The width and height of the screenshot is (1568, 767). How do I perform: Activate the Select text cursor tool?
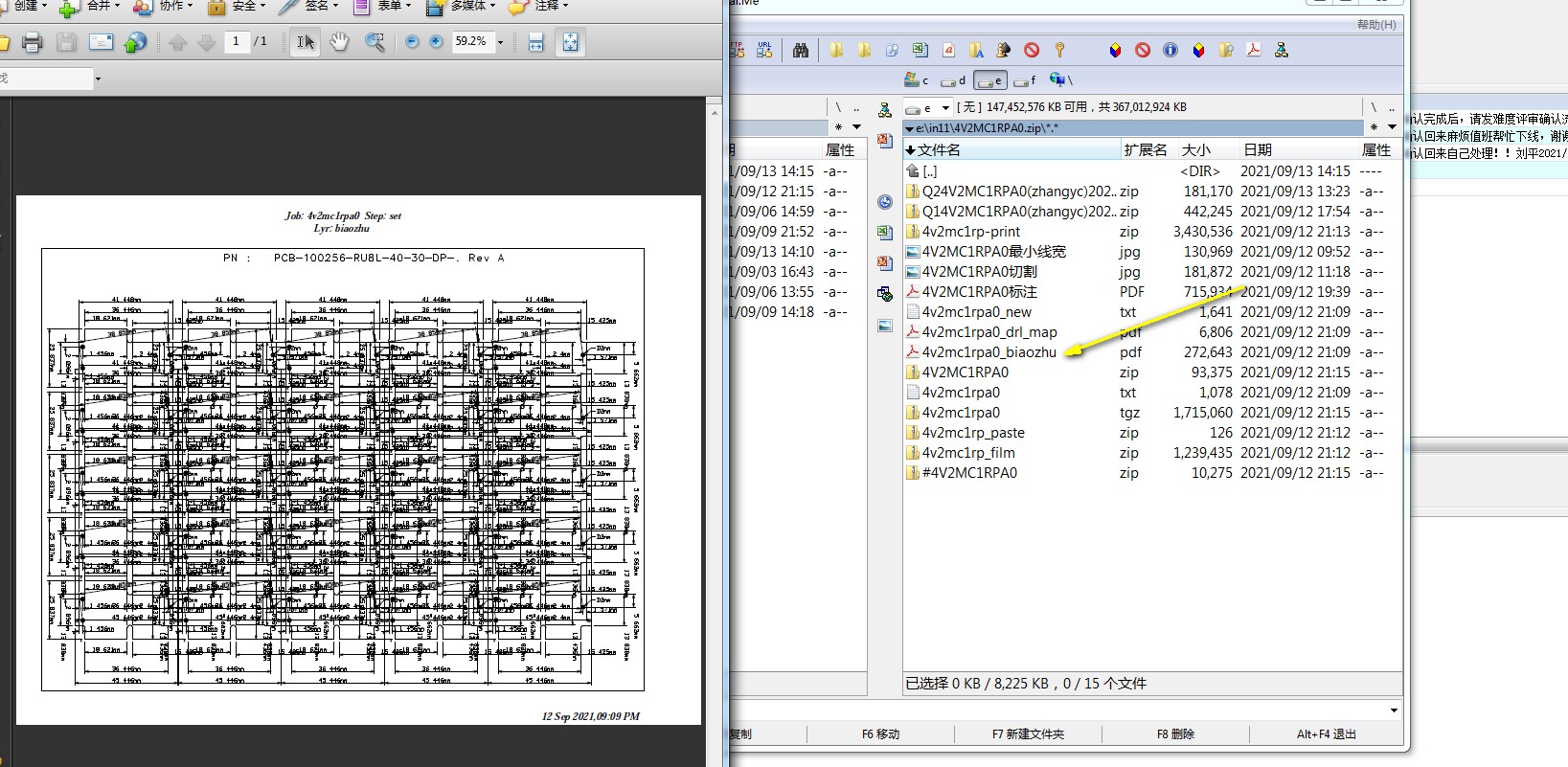[306, 42]
